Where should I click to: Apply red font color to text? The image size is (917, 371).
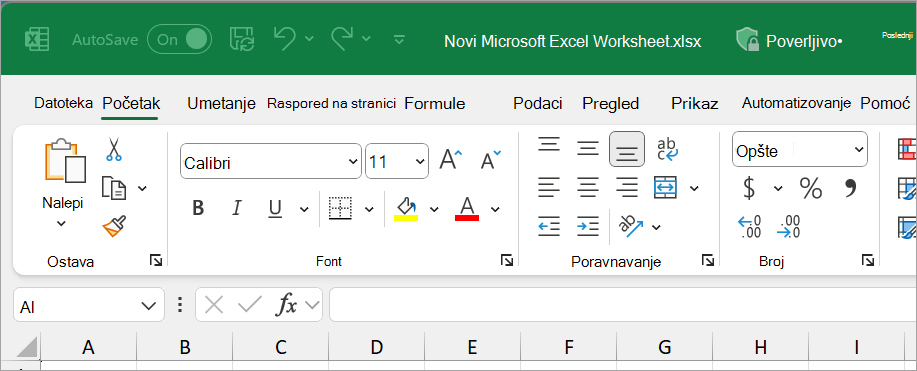click(467, 208)
